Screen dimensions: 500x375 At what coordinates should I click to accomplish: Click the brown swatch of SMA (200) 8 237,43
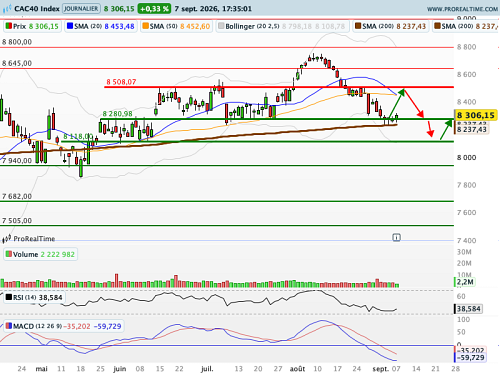(358, 26)
